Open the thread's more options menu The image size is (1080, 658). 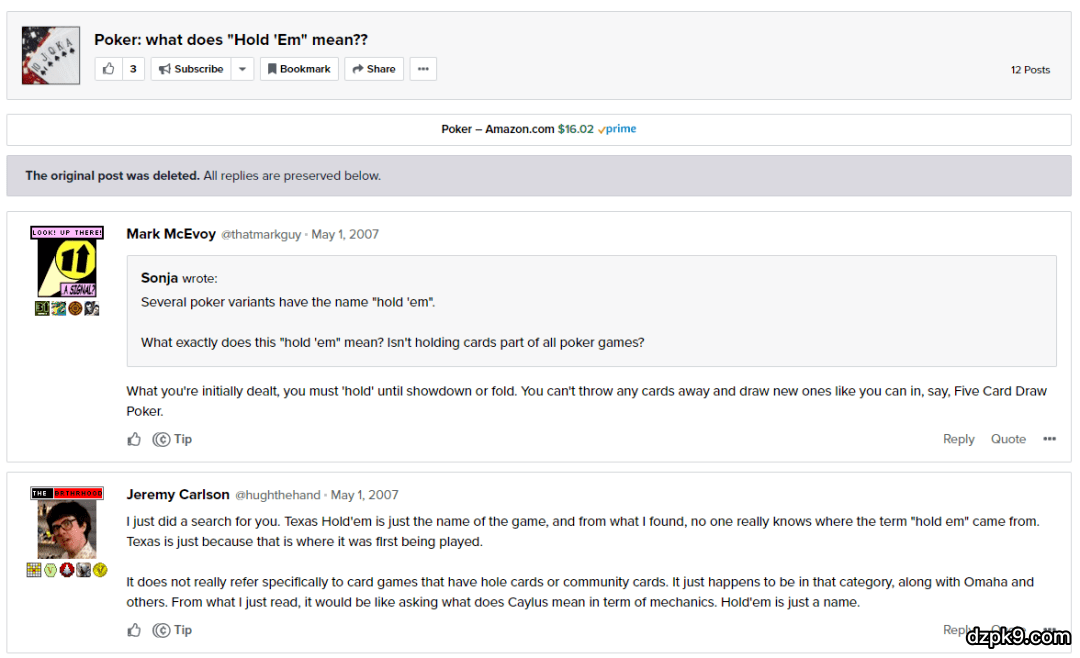coord(423,69)
